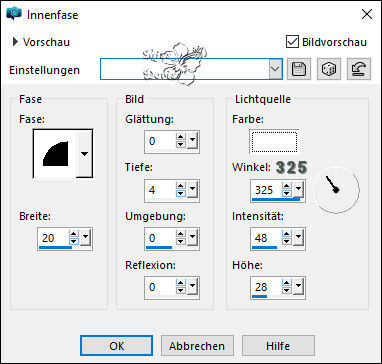
Task: Randomize parameters with the dice icon
Action: tap(329, 69)
